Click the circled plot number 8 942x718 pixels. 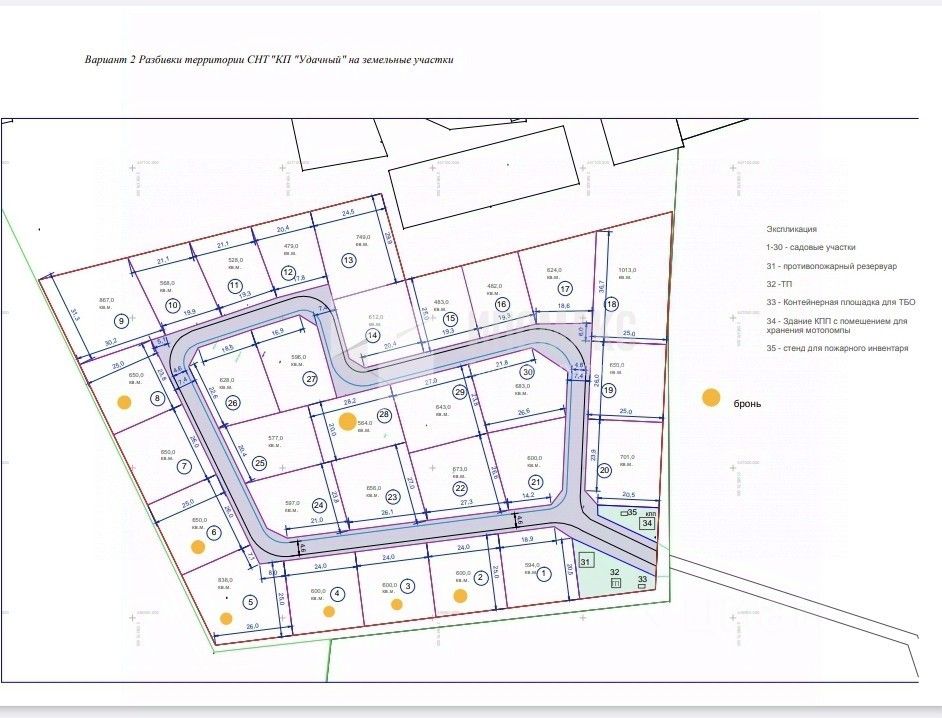point(157,398)
